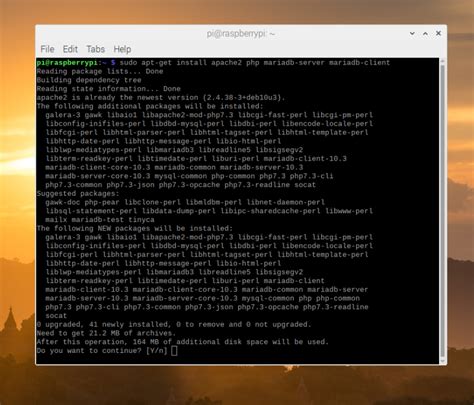
Task: Click the cursor block after the [Y/n] prompt
Action: [x=174, y=351]
